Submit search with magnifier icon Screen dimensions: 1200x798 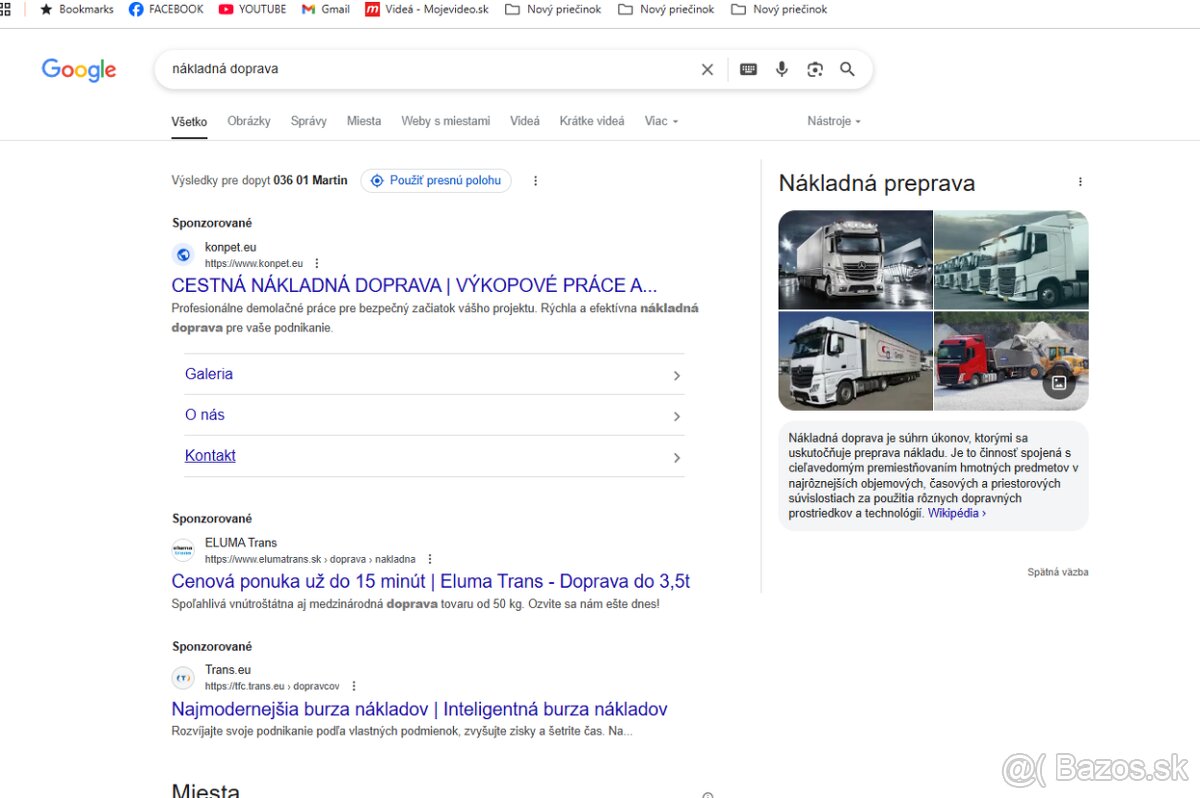[x=847, y=69]
